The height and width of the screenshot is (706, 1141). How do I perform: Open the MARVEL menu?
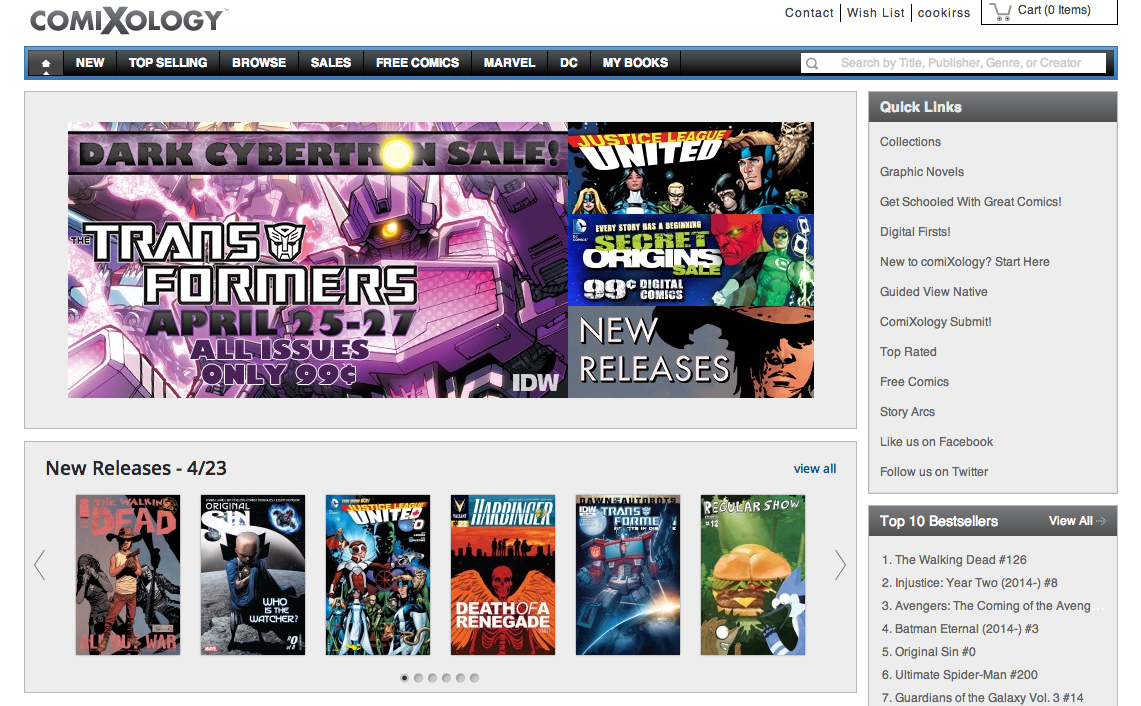509,63
